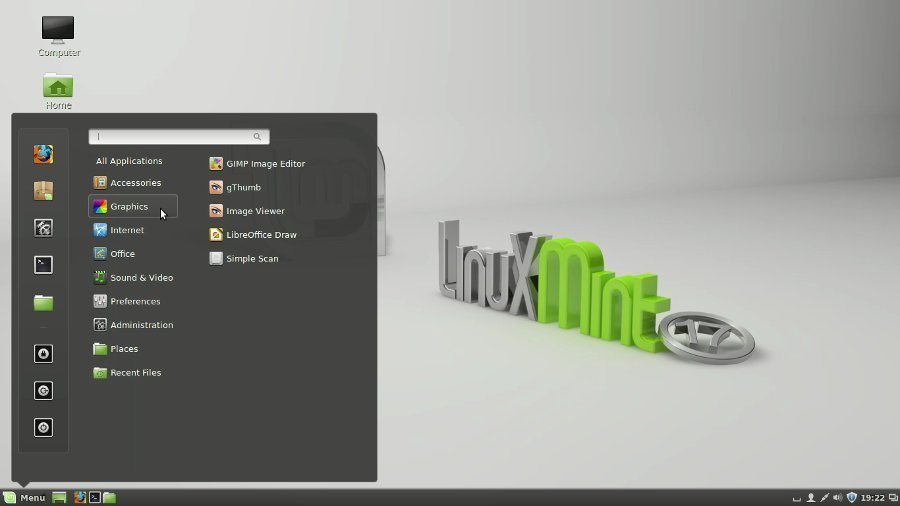900x506 pixels.
Task: Open the Home folder desktop icon
Action: pos(58,92)
